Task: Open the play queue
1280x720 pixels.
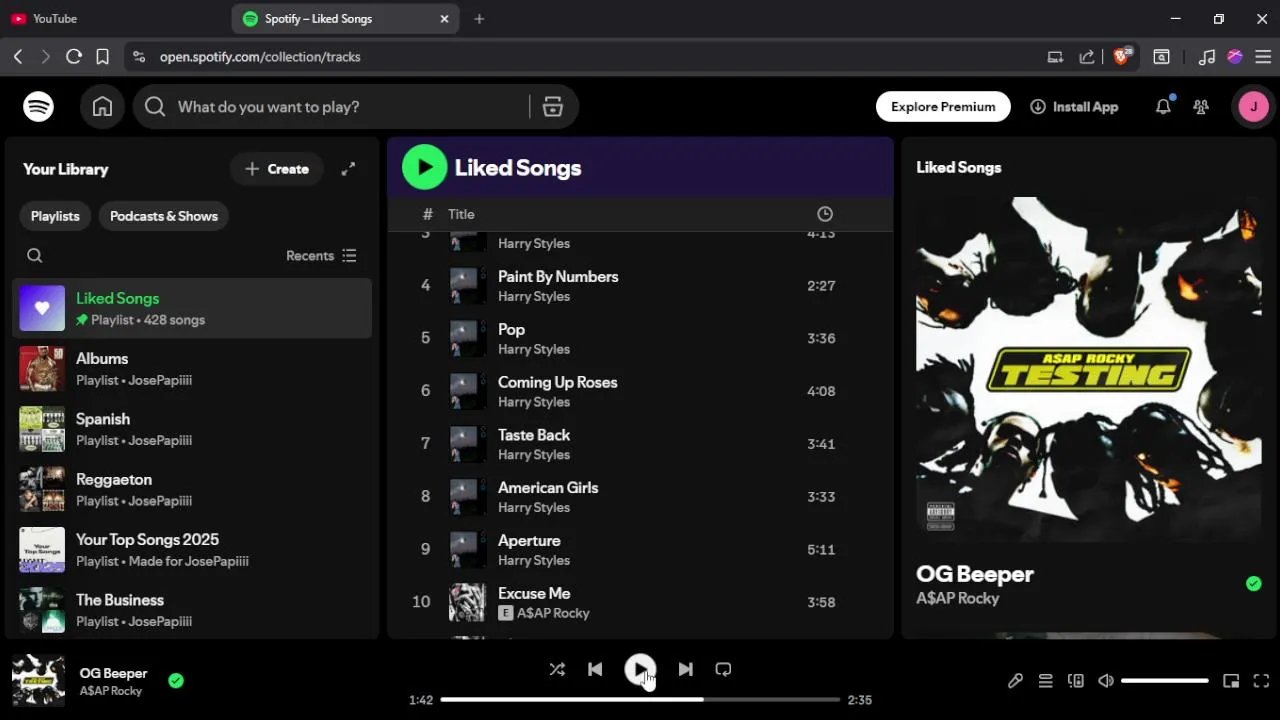Action: point(1045,681)
